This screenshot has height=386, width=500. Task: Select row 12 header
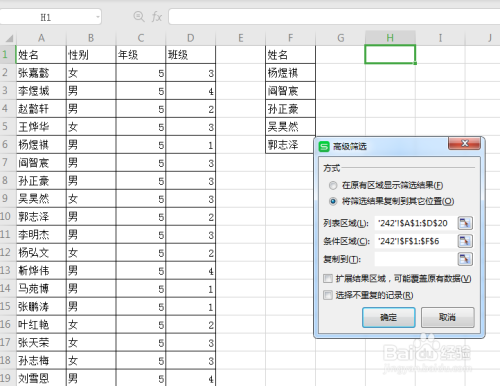click(x=8, y=252)
